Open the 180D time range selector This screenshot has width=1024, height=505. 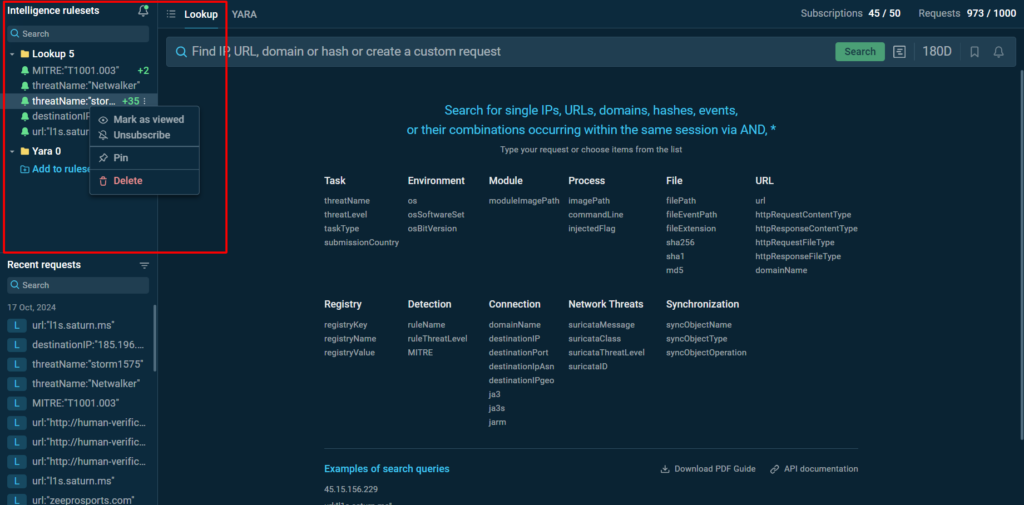click(x=937, y=52)
